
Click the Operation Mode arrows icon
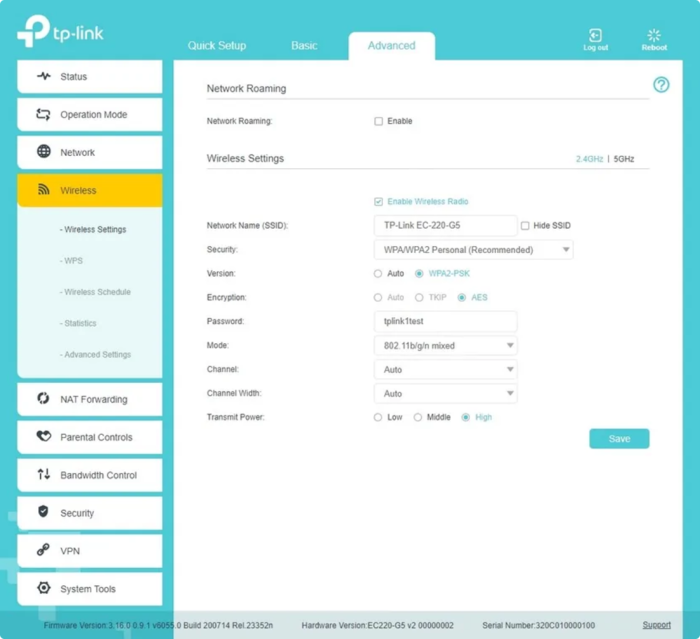pos(43,114)
